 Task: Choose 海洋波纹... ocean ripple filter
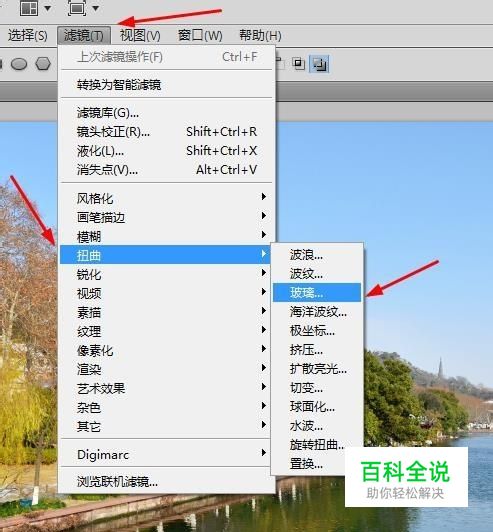click(x=317, y=311)
